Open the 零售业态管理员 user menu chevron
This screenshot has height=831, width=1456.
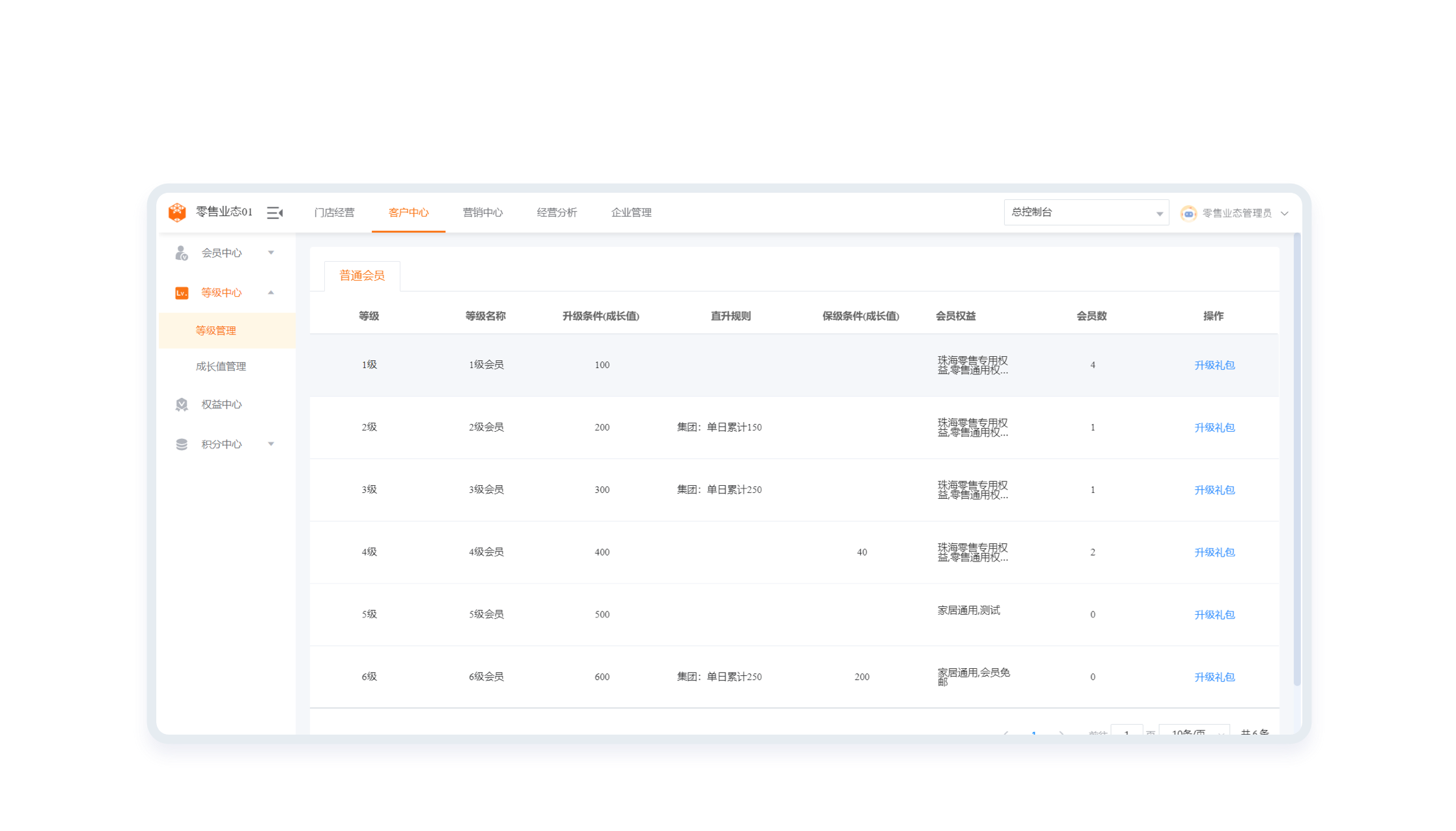[1284, 213]
